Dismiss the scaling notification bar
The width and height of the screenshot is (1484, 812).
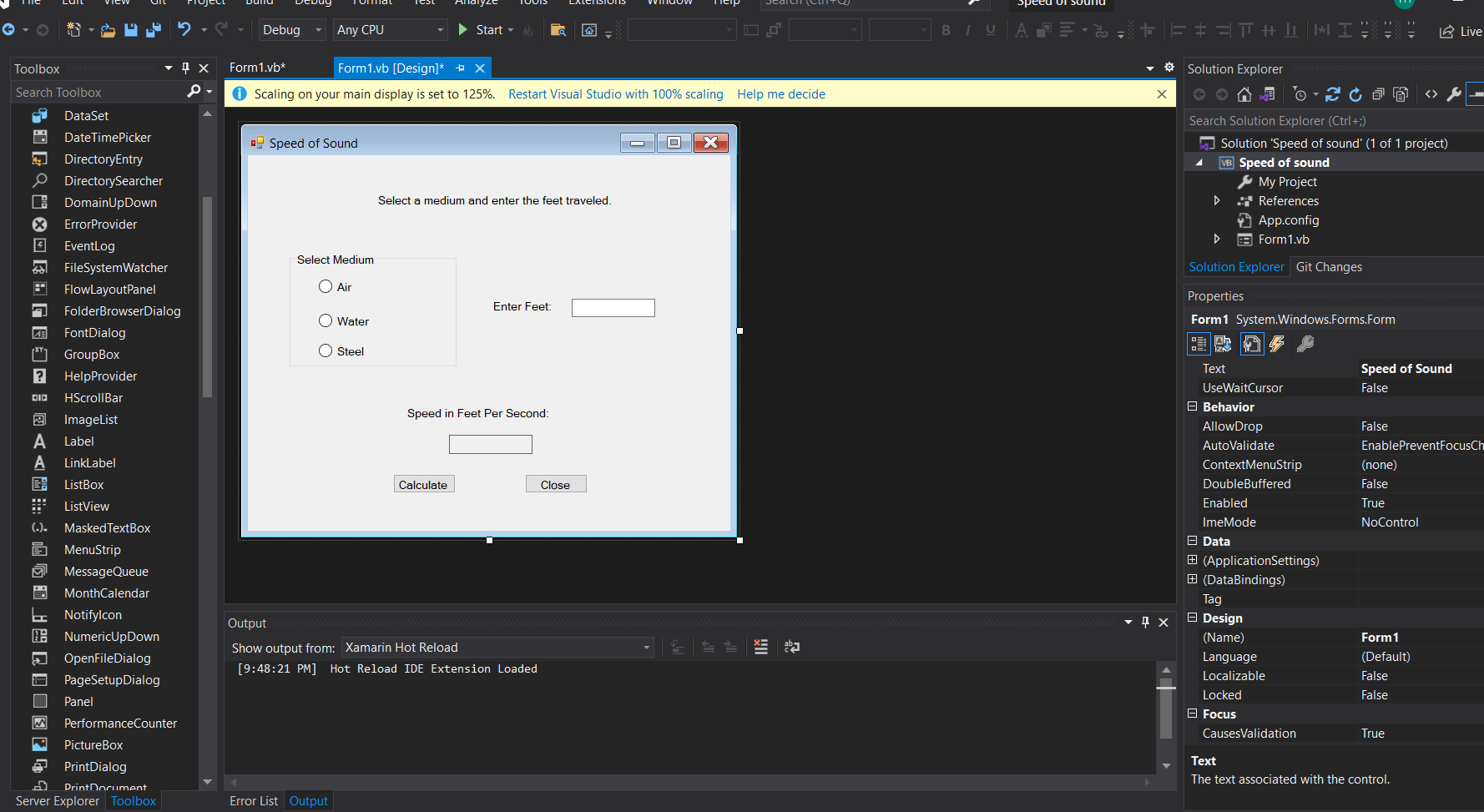(x=1161, y=94)
